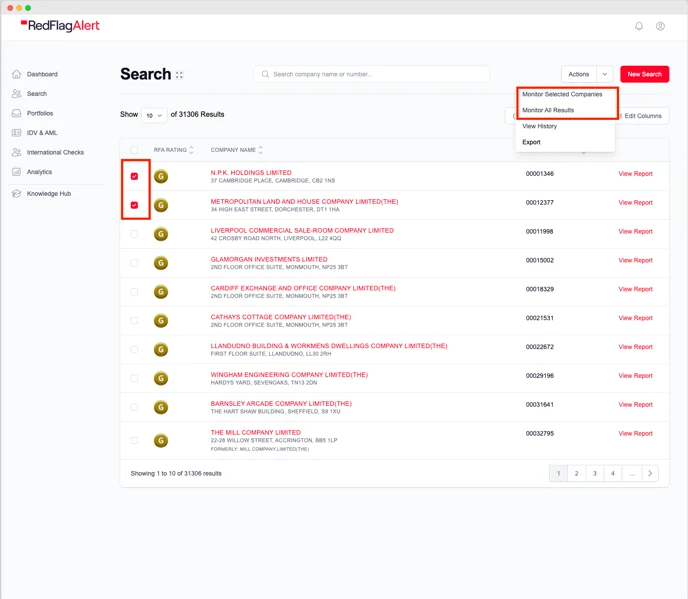Viewport: 688px width, 599px height.
Task: Click G rating badge for Glamorgan Investments
Action: coord(161,263)
